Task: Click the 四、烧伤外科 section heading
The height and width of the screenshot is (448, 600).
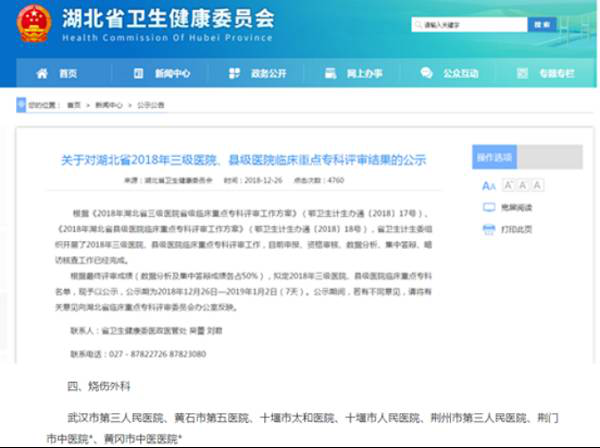Action: (x=99, y=386)
